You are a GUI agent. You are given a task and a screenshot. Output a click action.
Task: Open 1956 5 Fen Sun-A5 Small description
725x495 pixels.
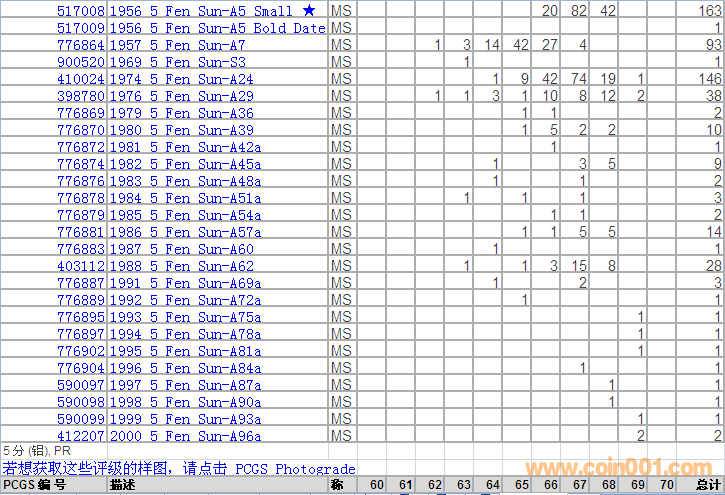click(201, 11)
